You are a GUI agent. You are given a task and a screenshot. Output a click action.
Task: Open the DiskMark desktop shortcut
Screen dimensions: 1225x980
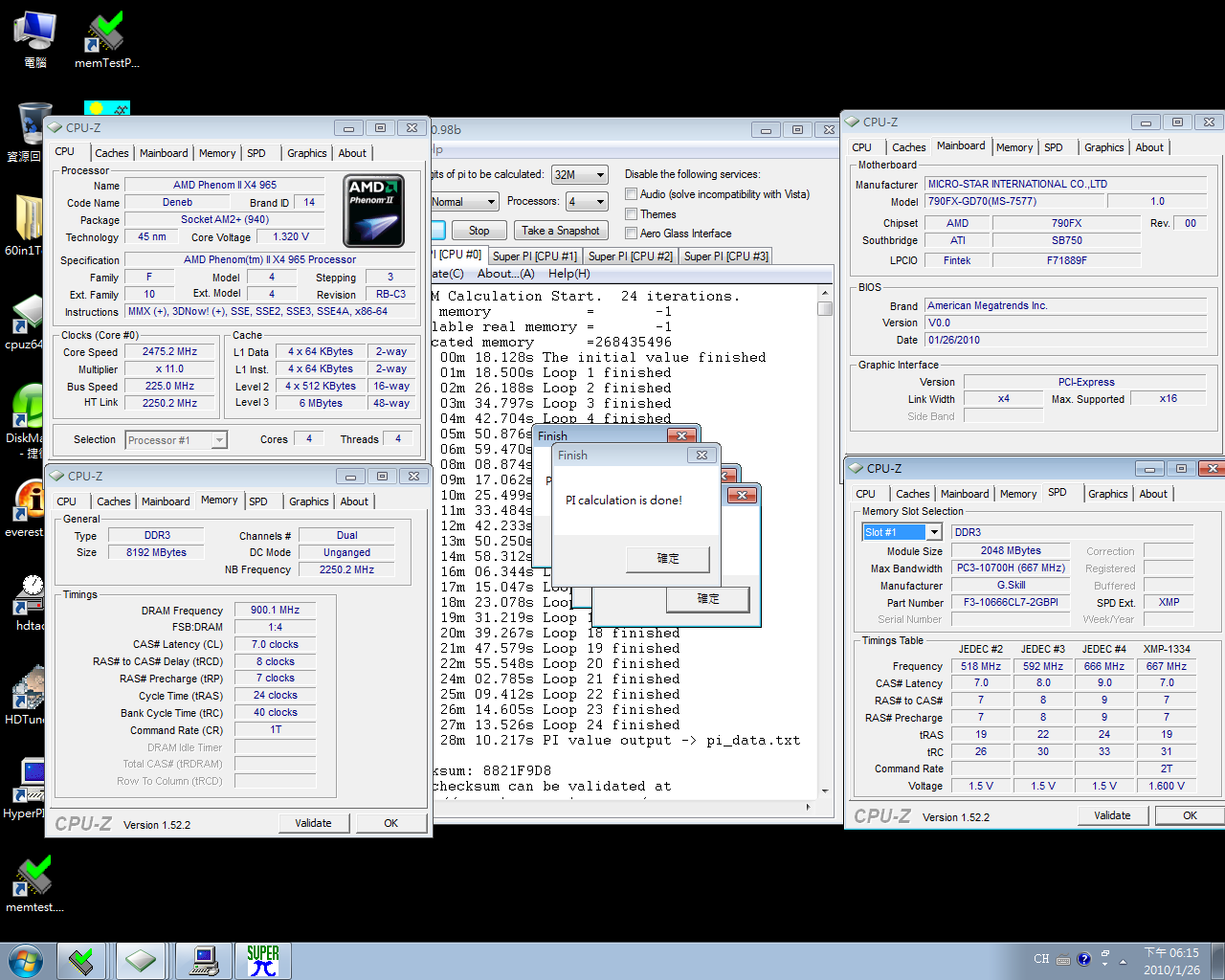click(23, 419)
